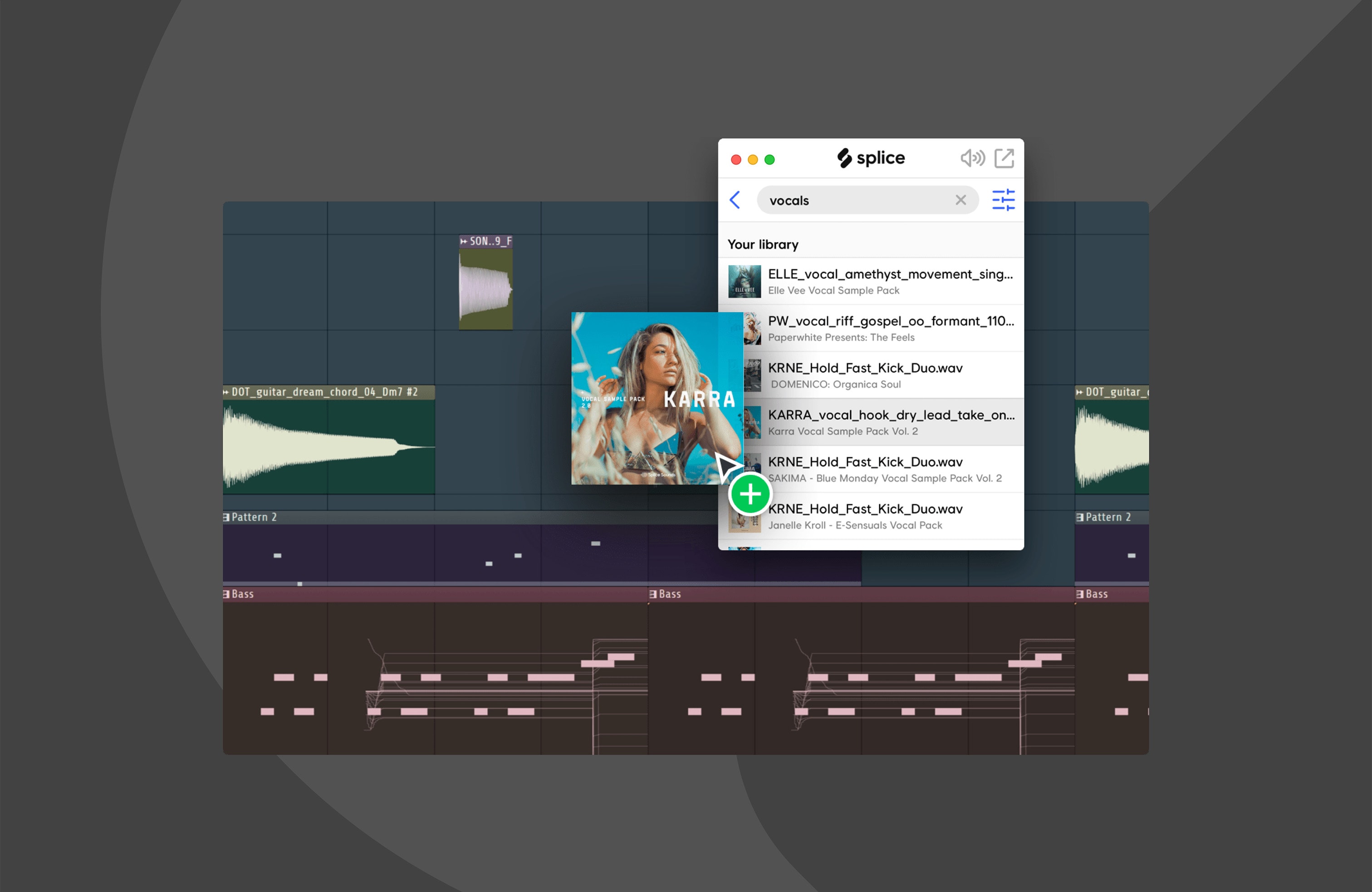Click the leftmost Pattern 2 clip label

click(x=254, y=517)
